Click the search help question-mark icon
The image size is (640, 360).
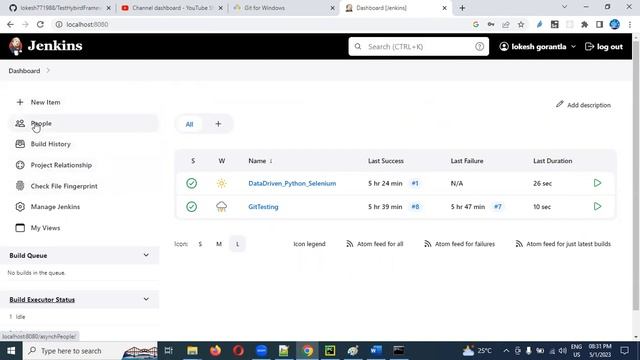(480, 47)
